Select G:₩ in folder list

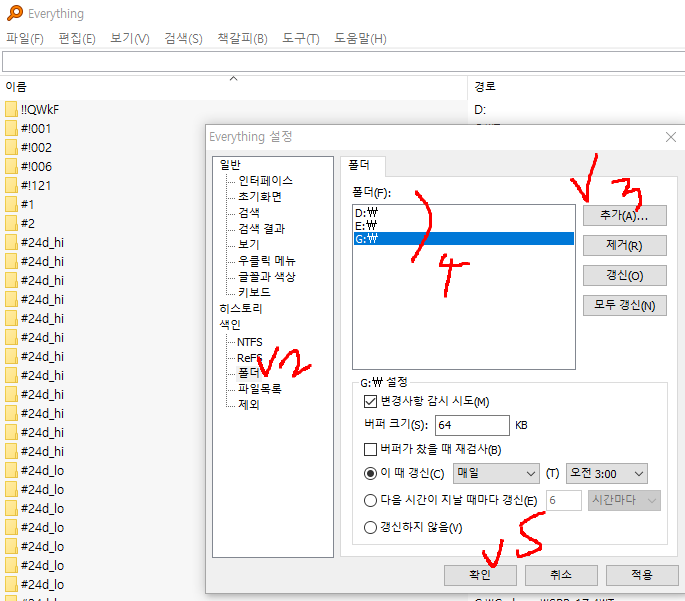(x=463, y=238)
